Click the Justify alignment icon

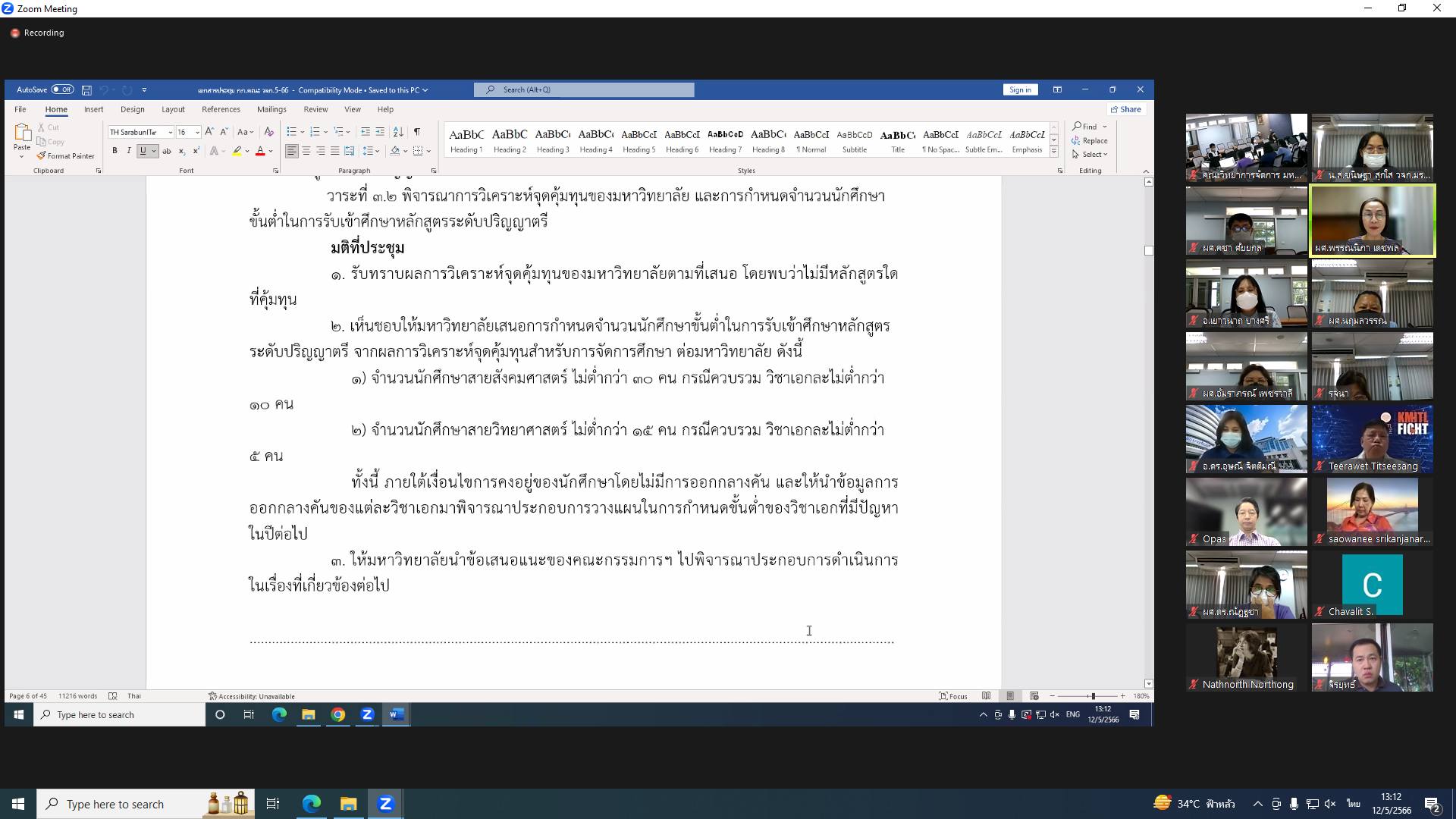tap(334, 151)
